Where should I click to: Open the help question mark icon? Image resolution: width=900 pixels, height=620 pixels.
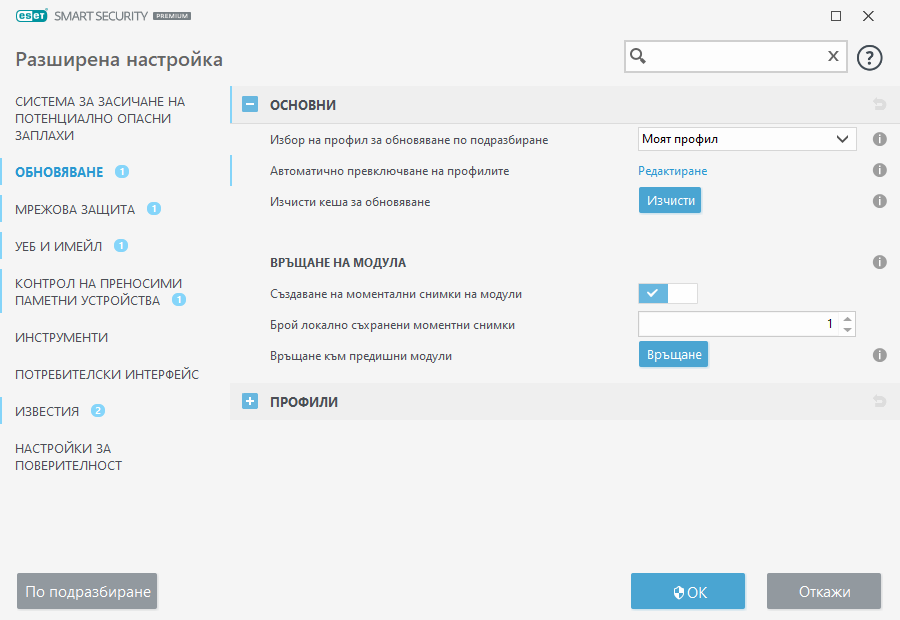tap(869, 57)
